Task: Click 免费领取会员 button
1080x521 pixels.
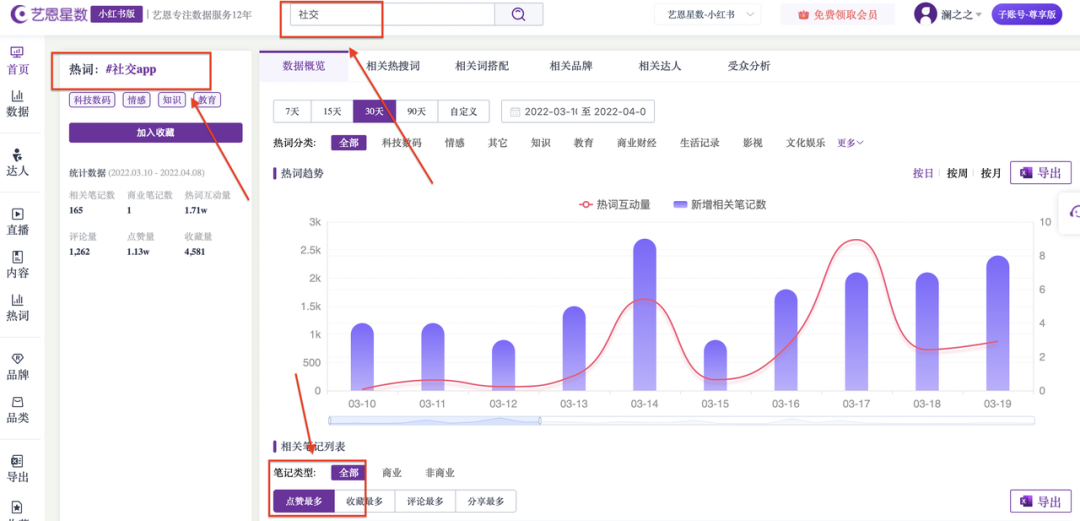Action: 838,14
